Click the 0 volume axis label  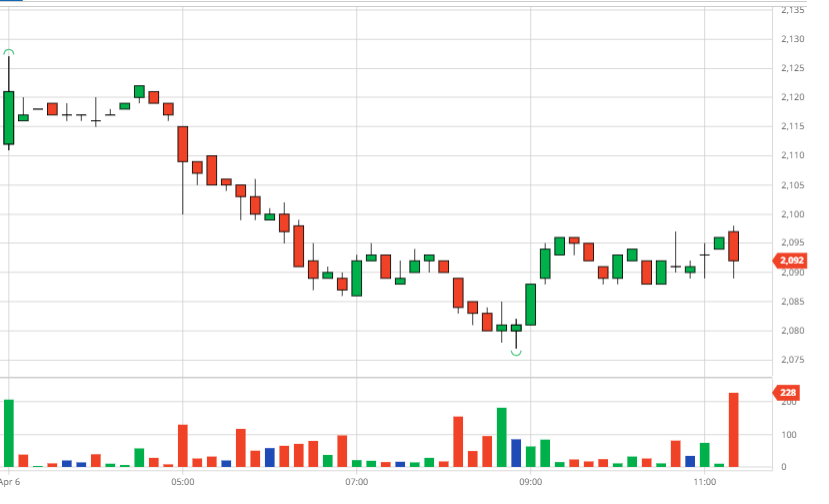784,467
